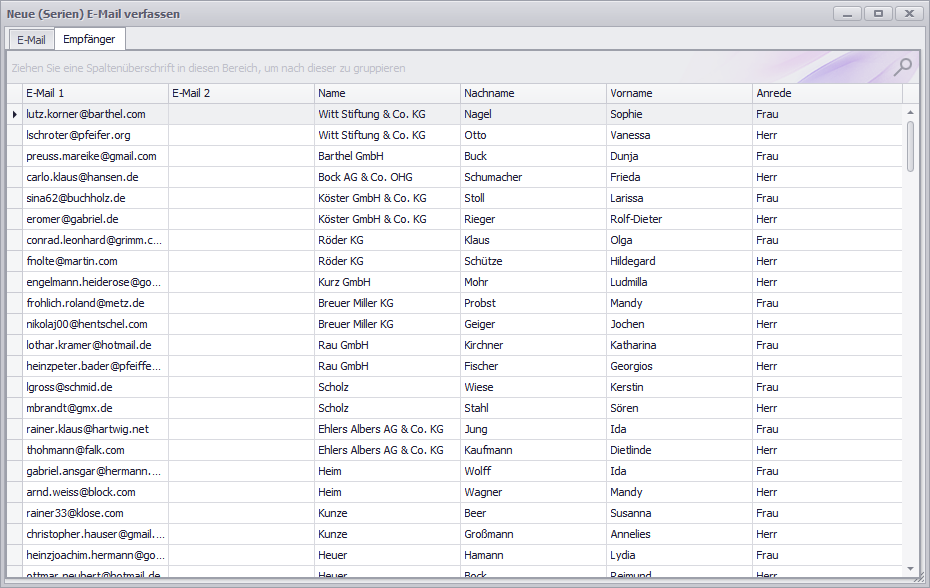The image size is (930, 588).
Task: Close the Neue (Serien) E-Mail window
Action: [909, 13]
